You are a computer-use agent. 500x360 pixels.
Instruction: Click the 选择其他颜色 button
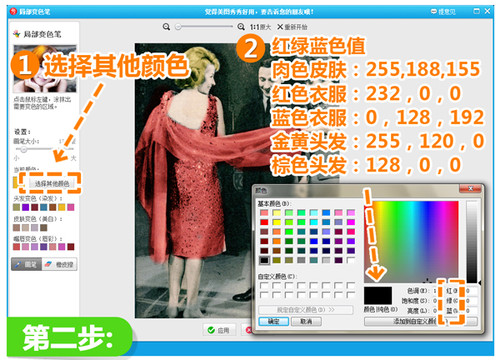coord(52,183)
